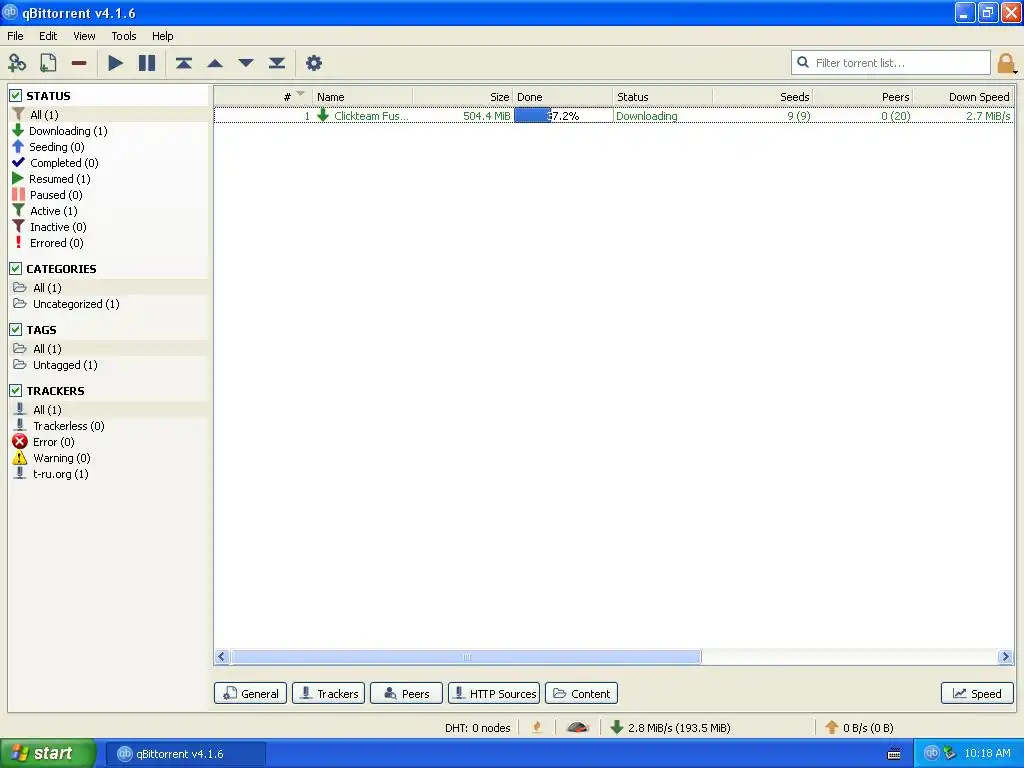Switch to the HTTP Sources tab
1024x768 pixels.
pos(494,694)
